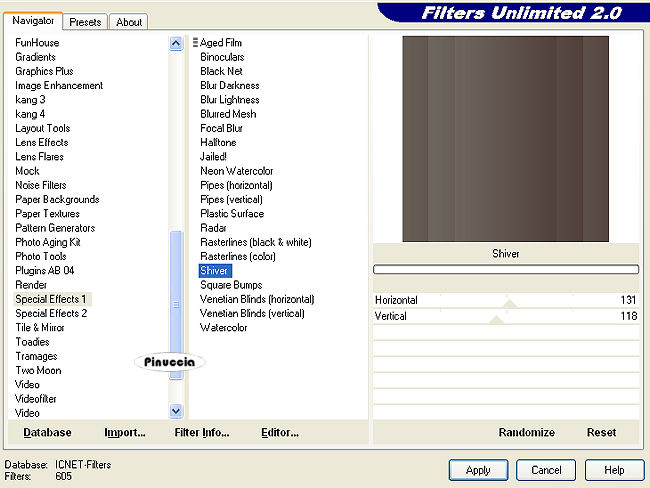Choose the Black Net filter
The height and width of the screenshot is (488, 650).
[221, 71]
